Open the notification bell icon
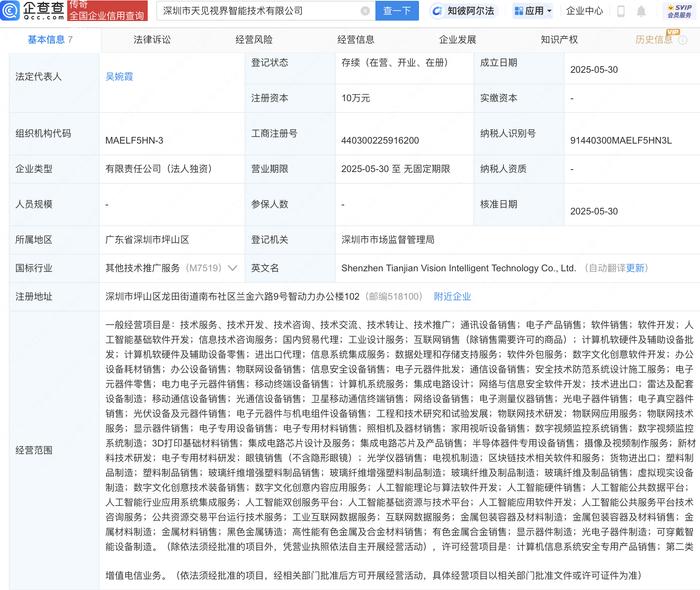This screenshot has width=700, height=590. (641, 11)
